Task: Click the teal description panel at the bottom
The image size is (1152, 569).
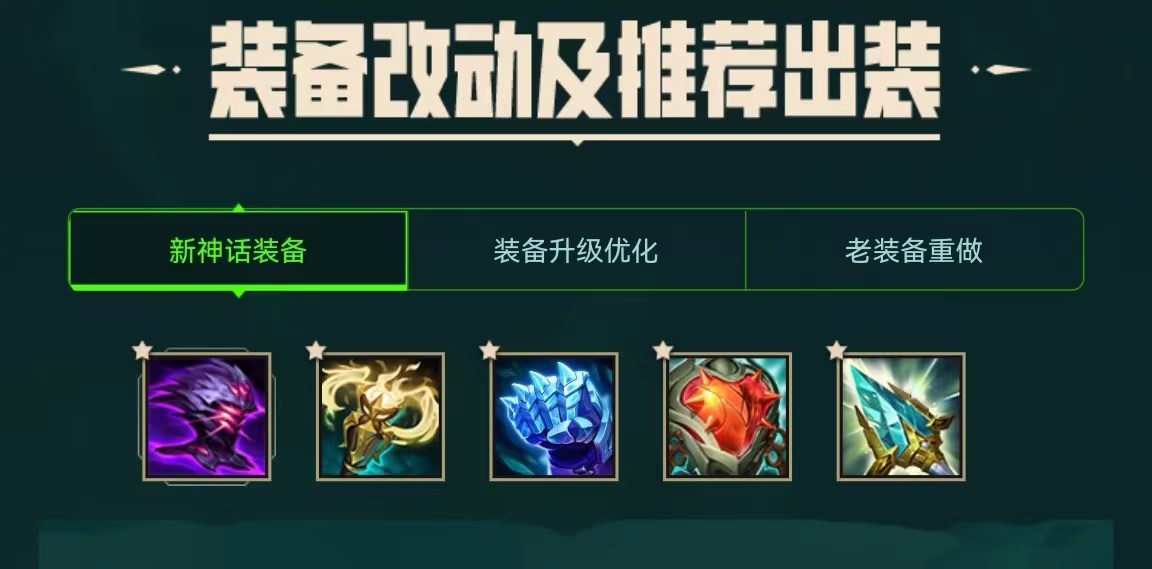Action: pyautogui.click(x=576, y=545)
